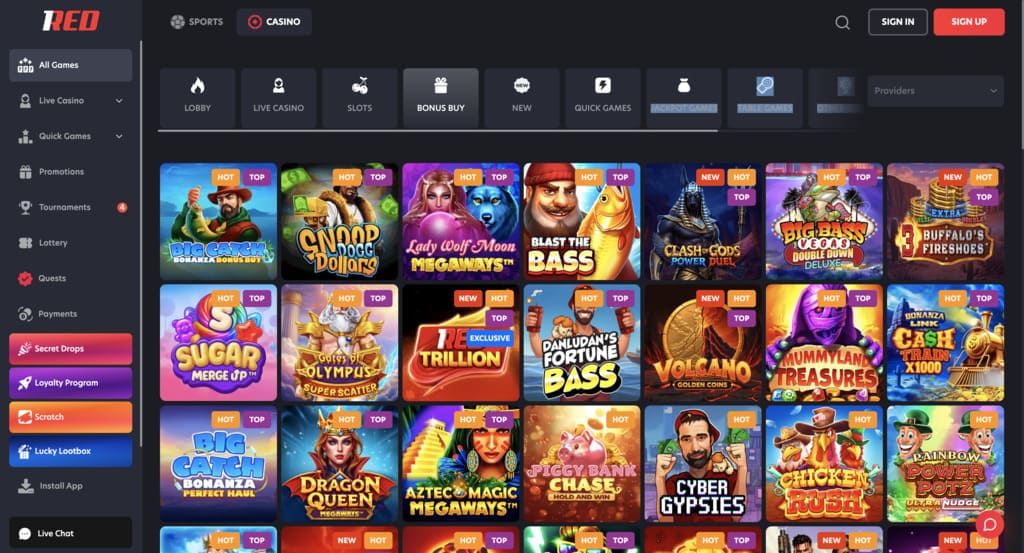Click the Bonus Buy gift icon
1024x553 pixels.
pyautogui.click(x=441, y=86)
